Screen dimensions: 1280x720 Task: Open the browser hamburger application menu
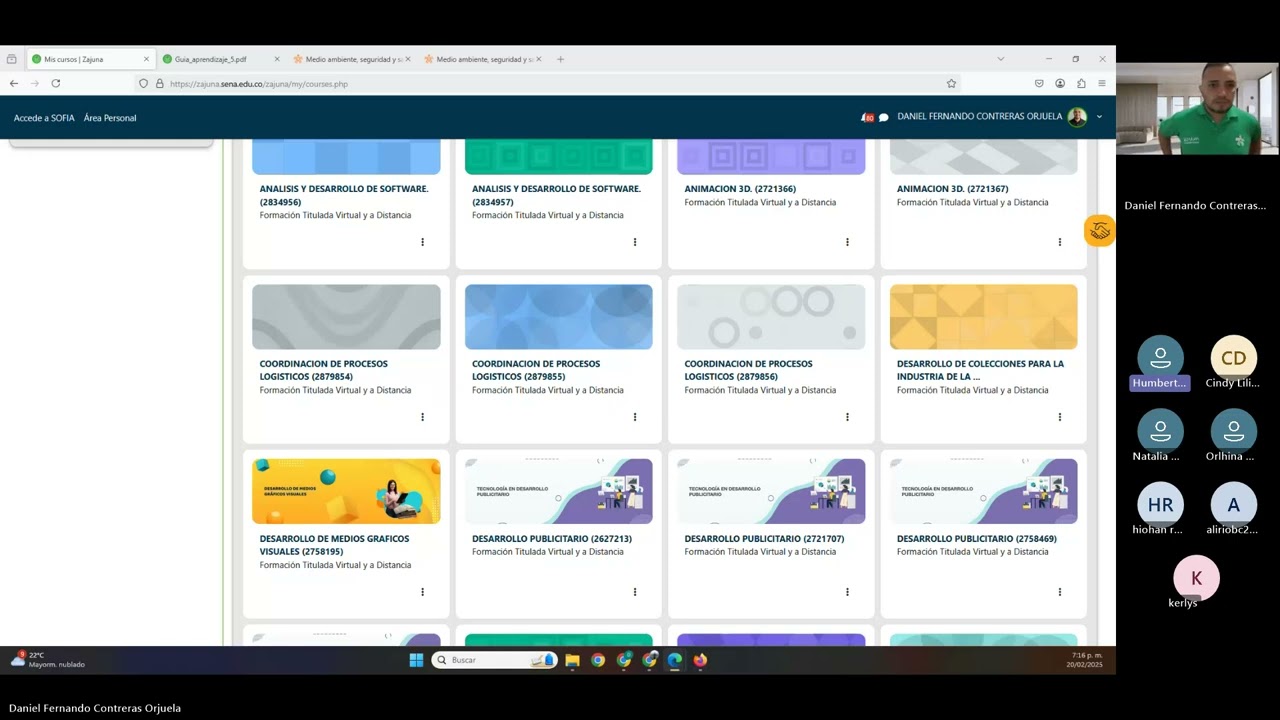pos(1102,84)
